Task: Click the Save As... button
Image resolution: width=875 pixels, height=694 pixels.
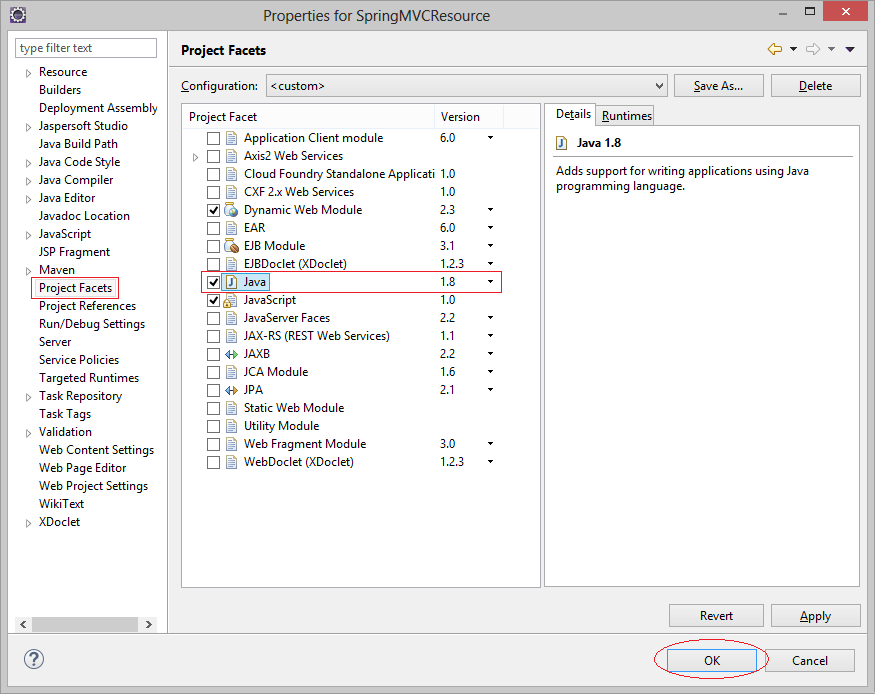Action: [718, 86]
